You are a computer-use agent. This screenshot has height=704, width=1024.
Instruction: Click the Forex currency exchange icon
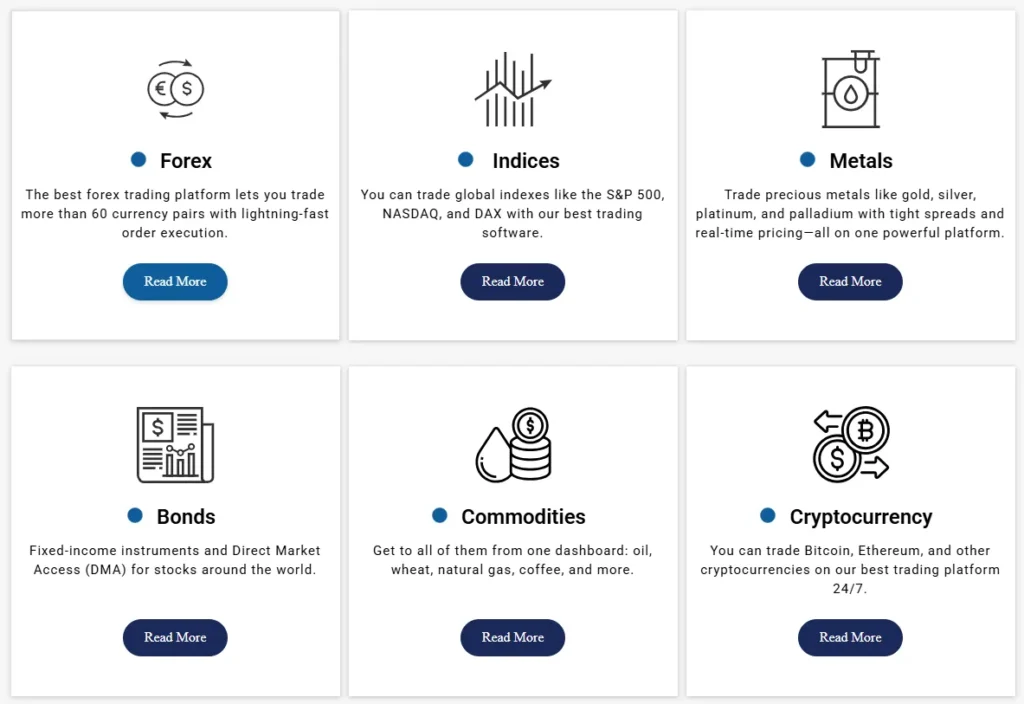tap(175, 90)
